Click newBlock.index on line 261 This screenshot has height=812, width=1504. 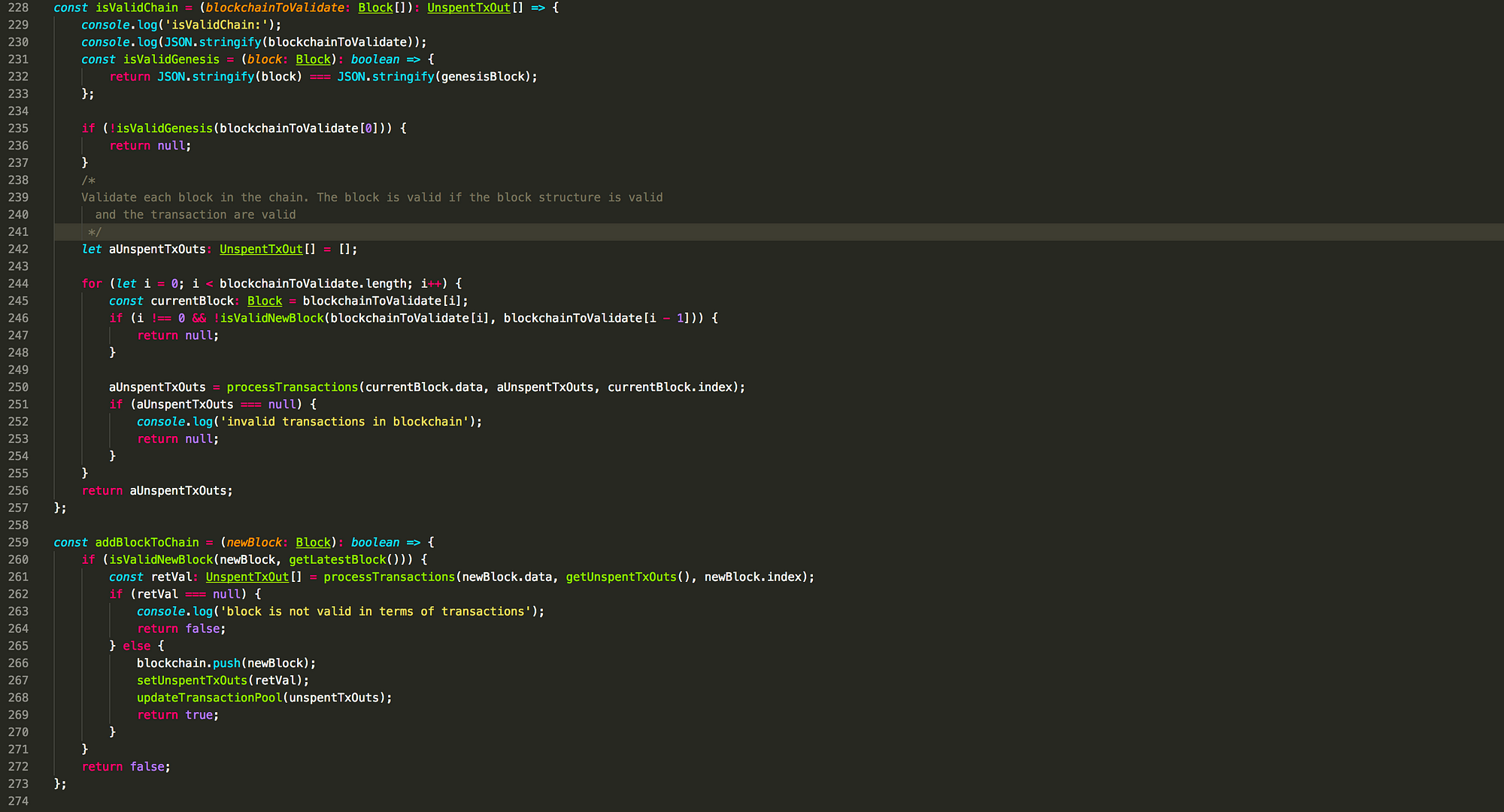[753, 578]
